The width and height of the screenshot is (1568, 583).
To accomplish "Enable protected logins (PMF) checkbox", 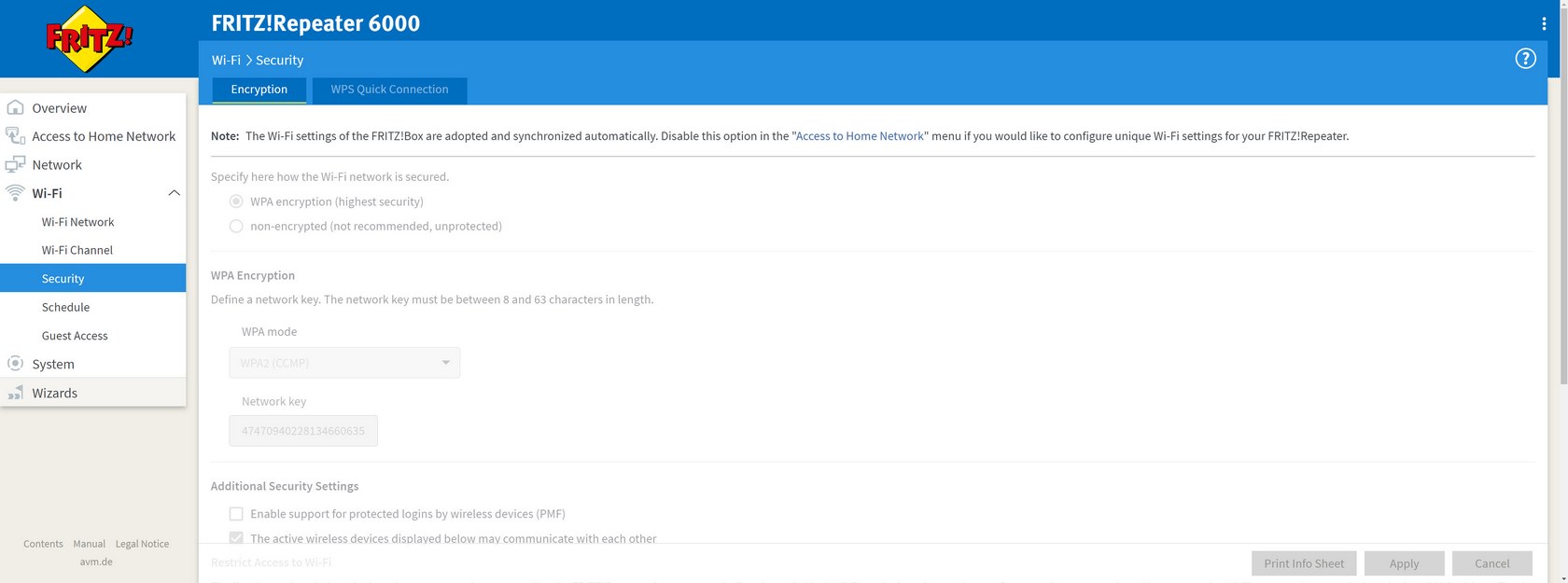I will pos(236,514).
